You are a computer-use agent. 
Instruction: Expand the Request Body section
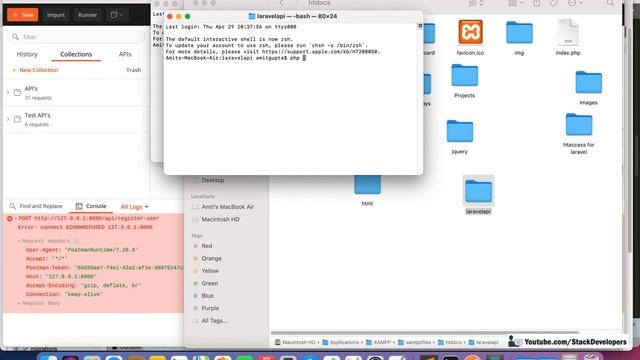click(x=40, y=303)
